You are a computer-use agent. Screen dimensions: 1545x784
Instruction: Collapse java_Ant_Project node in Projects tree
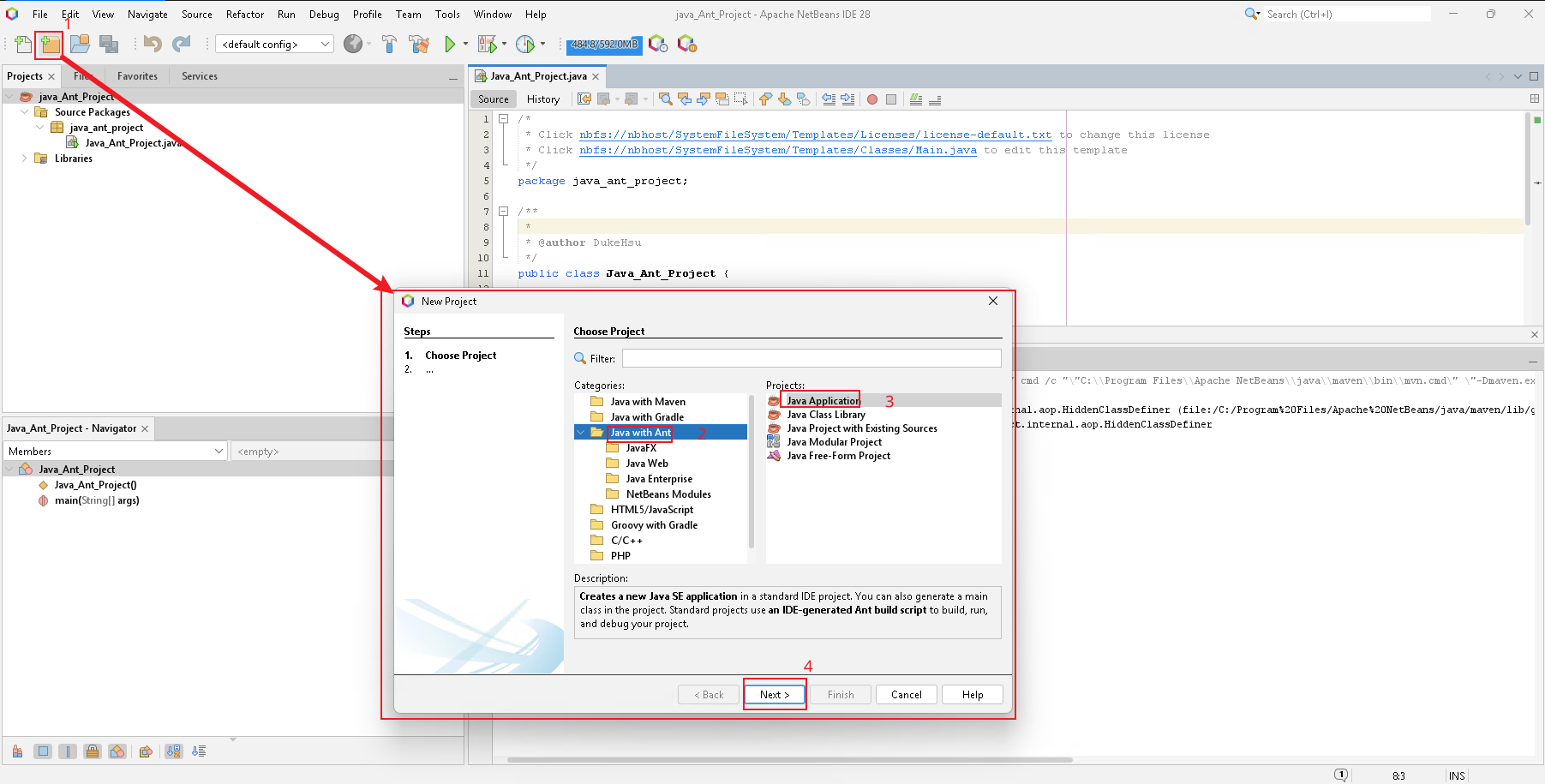pyautogui.click(x=9, y=97)
